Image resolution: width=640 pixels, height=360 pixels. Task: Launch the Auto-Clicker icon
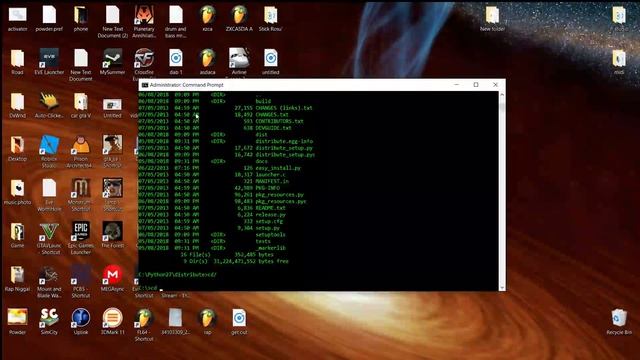[x=49, y=106]
